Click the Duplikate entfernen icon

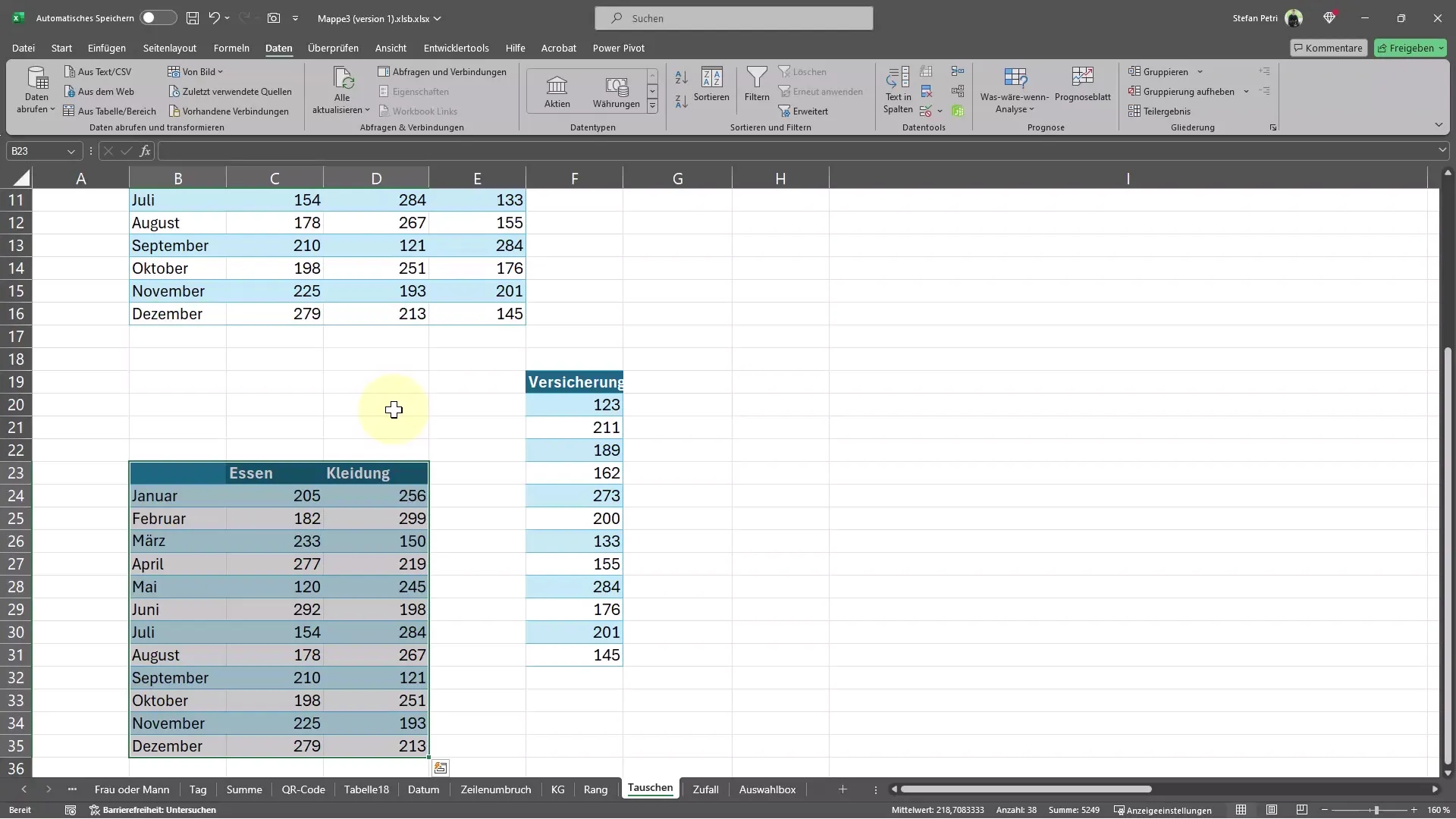[x=926, y=91]
